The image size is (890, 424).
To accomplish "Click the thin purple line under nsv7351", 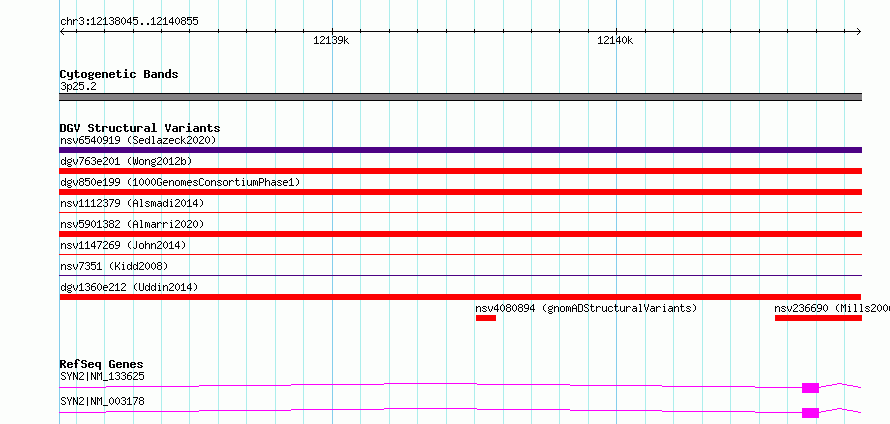I will [460, 276].
